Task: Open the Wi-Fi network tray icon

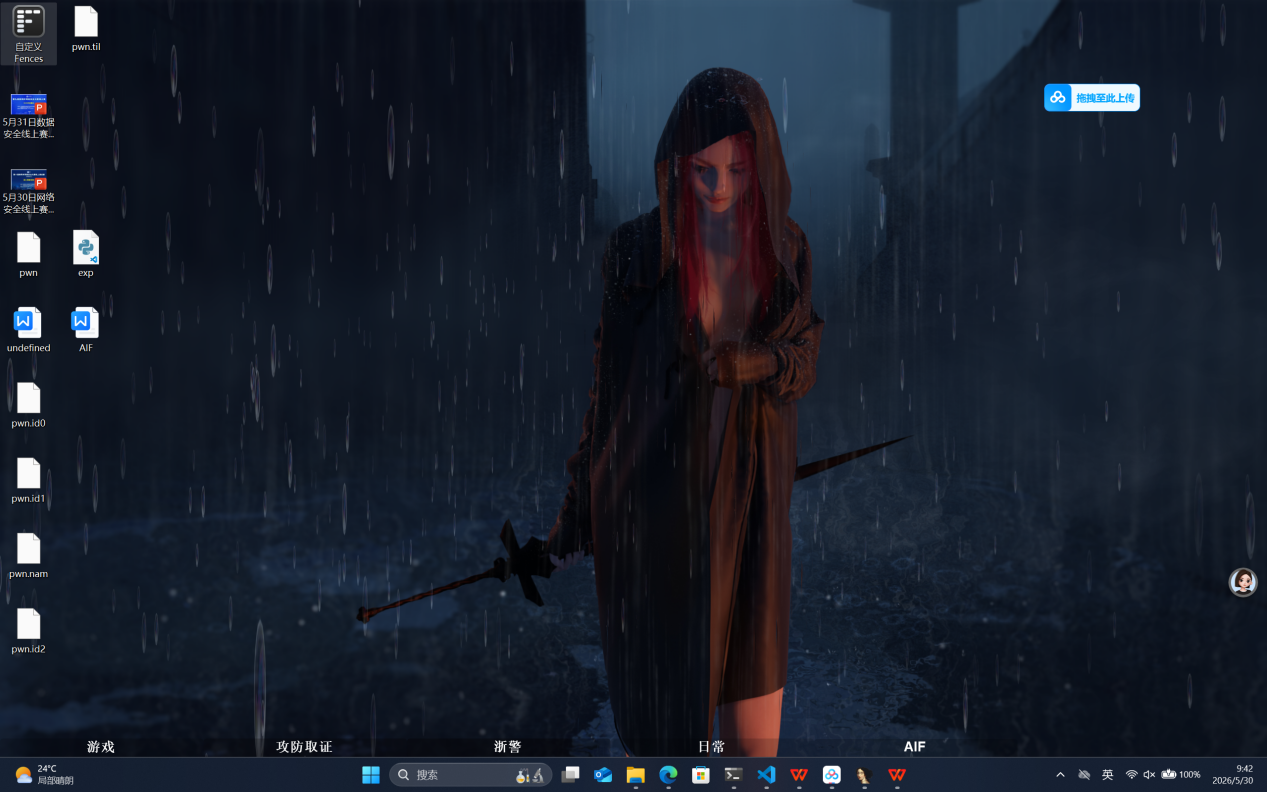Action: (x=1132, y=775)
